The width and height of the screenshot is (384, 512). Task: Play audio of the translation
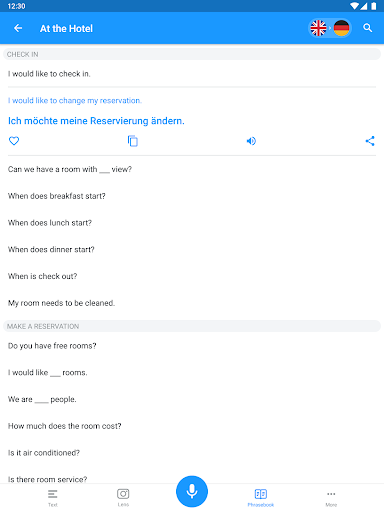[x=251, y=141]
